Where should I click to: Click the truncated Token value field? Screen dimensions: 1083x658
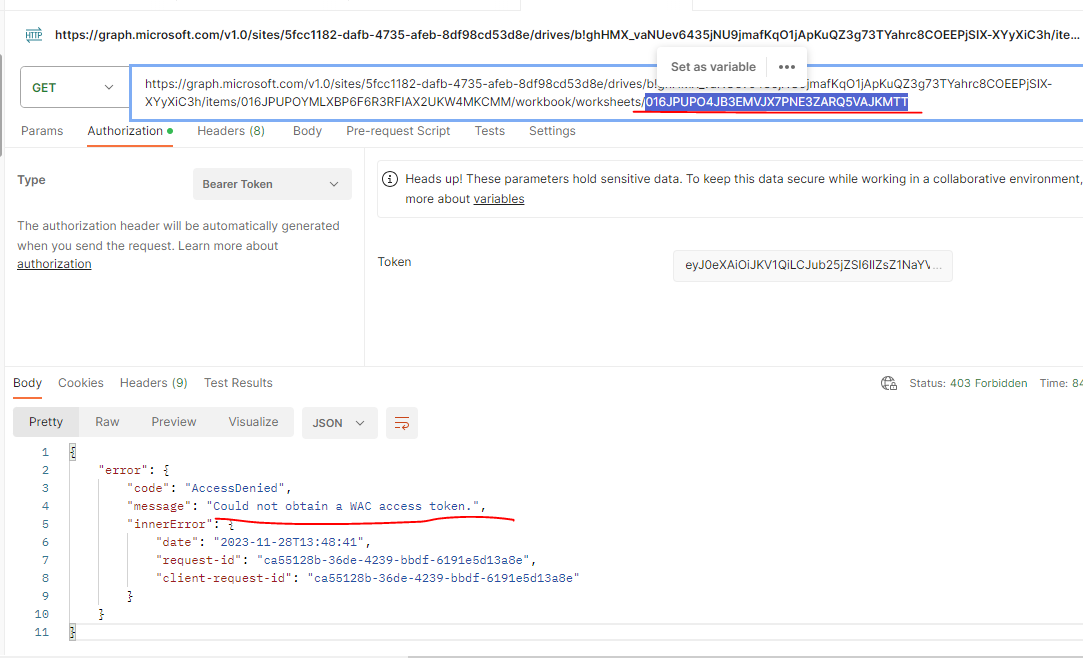pyautogui.click(x=812, y=266)
